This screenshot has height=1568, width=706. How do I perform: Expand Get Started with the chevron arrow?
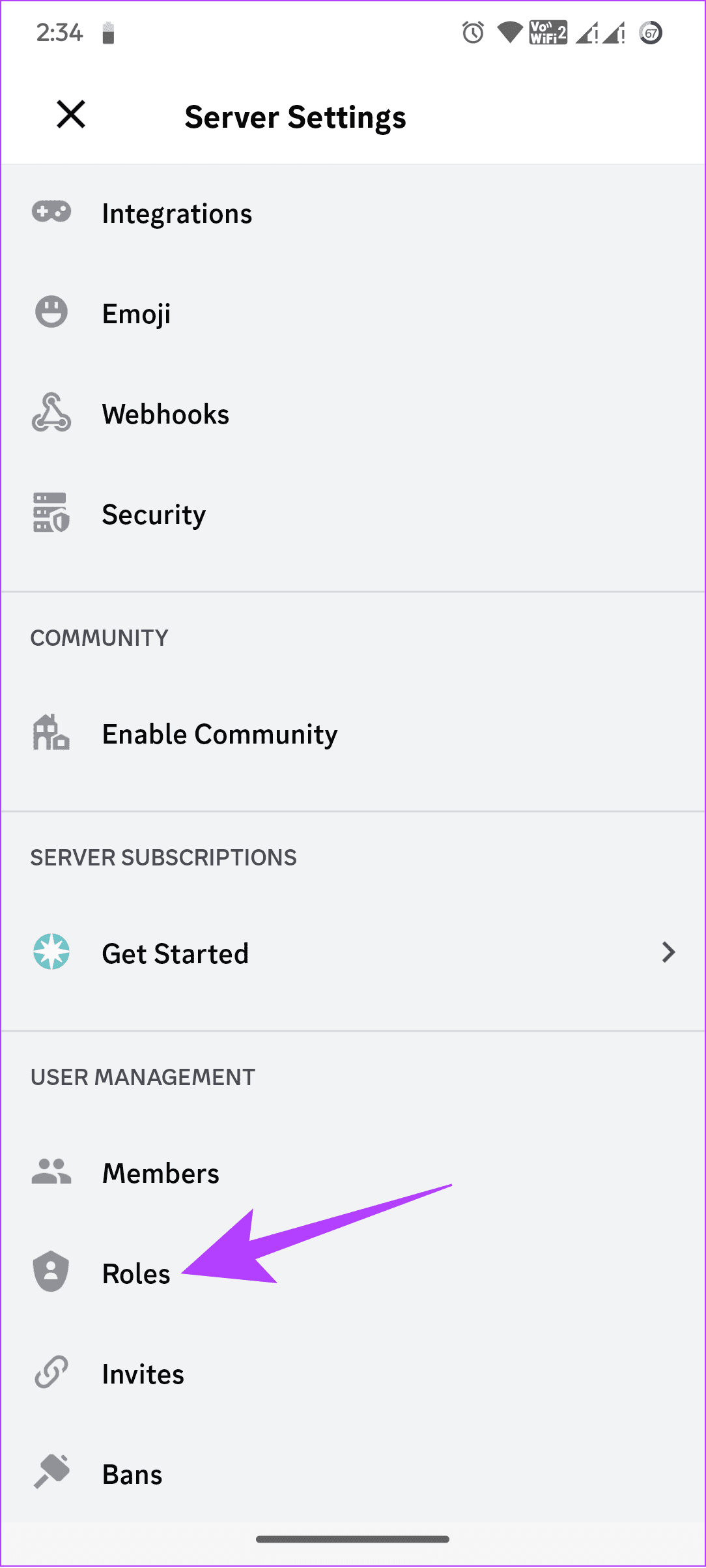click(669, 953)
